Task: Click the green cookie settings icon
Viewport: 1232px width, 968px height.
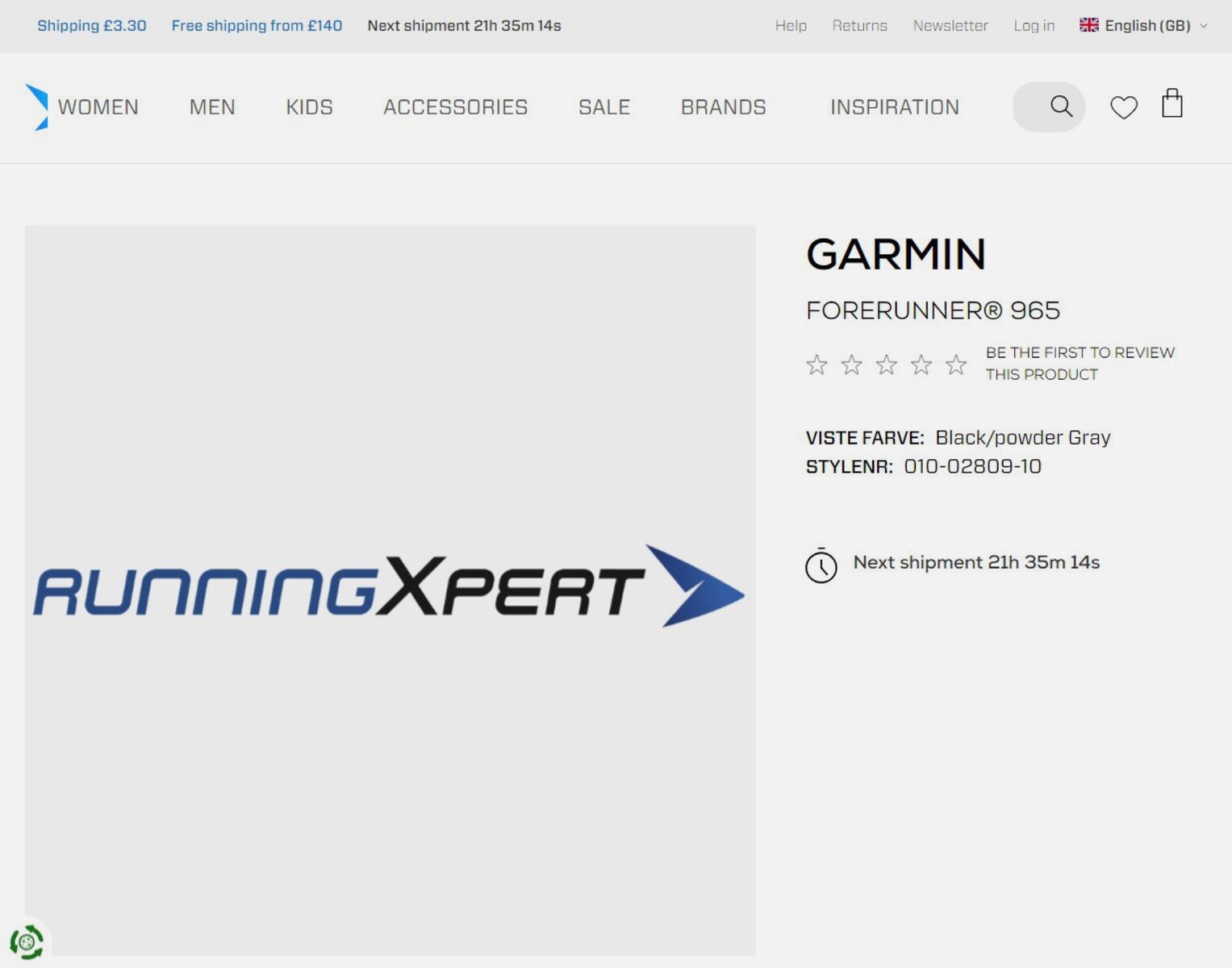Action: (27, 941)
